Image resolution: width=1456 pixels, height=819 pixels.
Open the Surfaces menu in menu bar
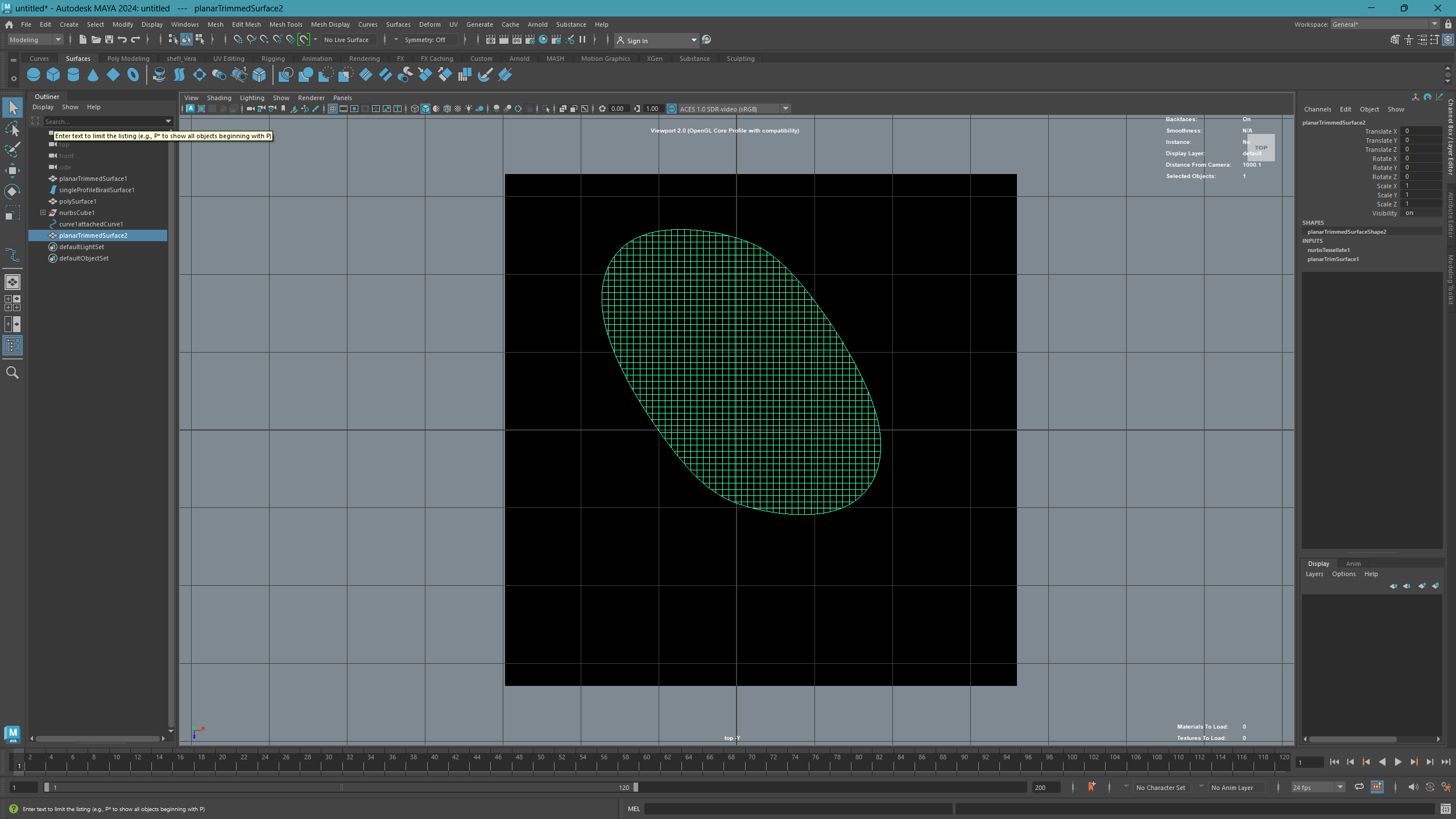(x=398, y=24)
